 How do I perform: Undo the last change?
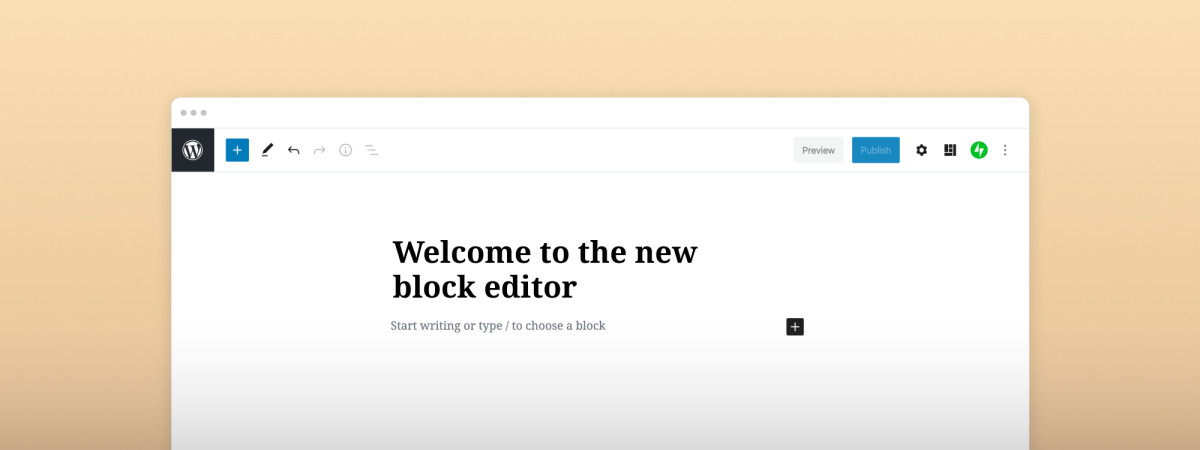(293, 150)
